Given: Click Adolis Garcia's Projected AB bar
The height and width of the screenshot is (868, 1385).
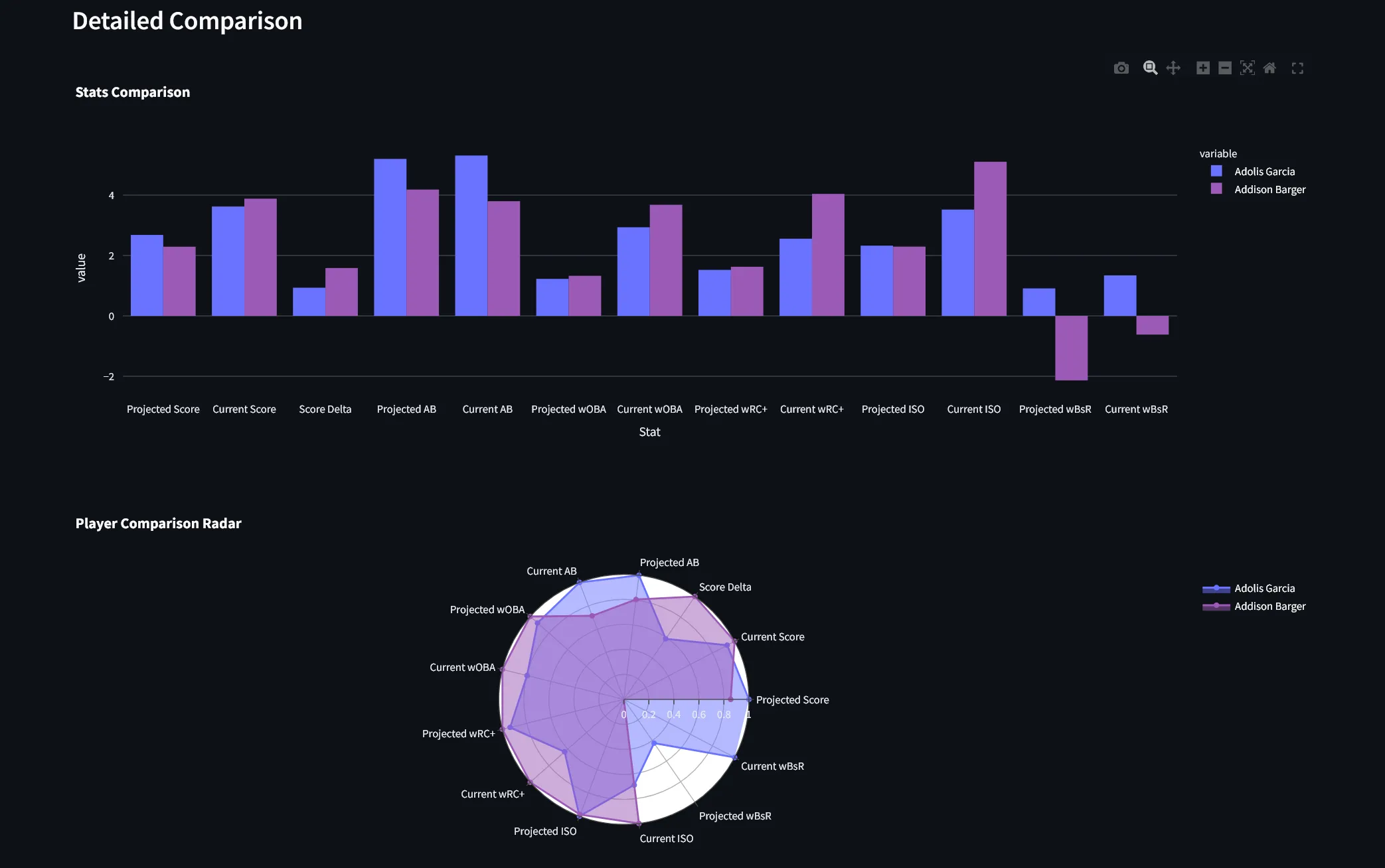Looking at the screenshot, I should 390,236.
